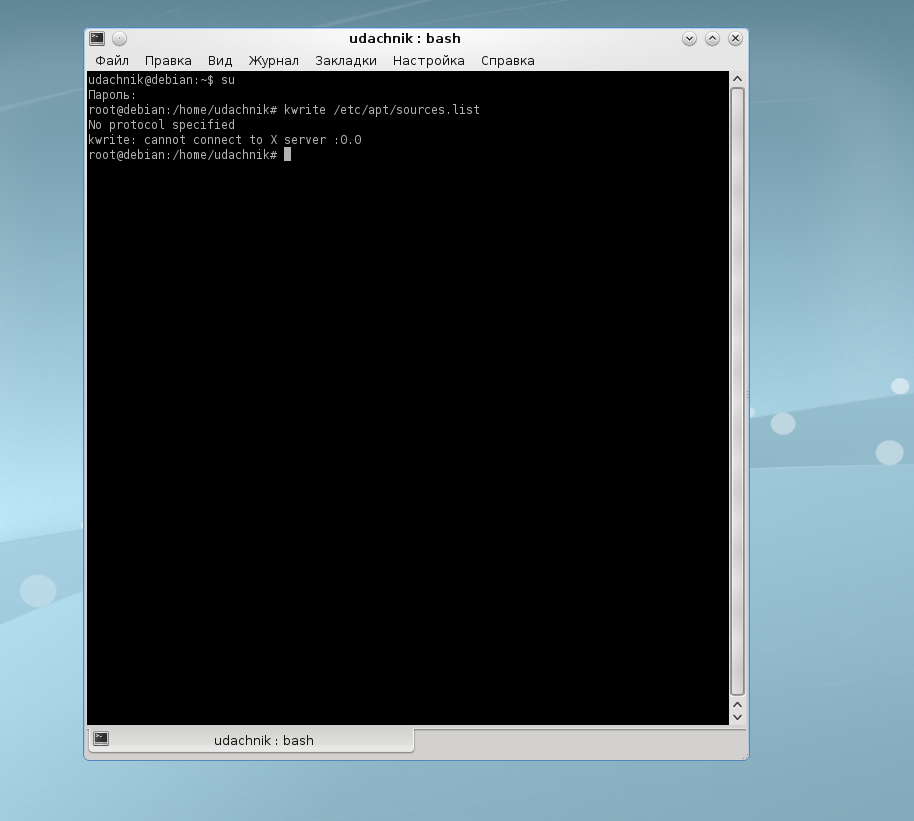Maximize the Konsole terminal window
The height and width of the screenshot is (821, 914).
712,39
